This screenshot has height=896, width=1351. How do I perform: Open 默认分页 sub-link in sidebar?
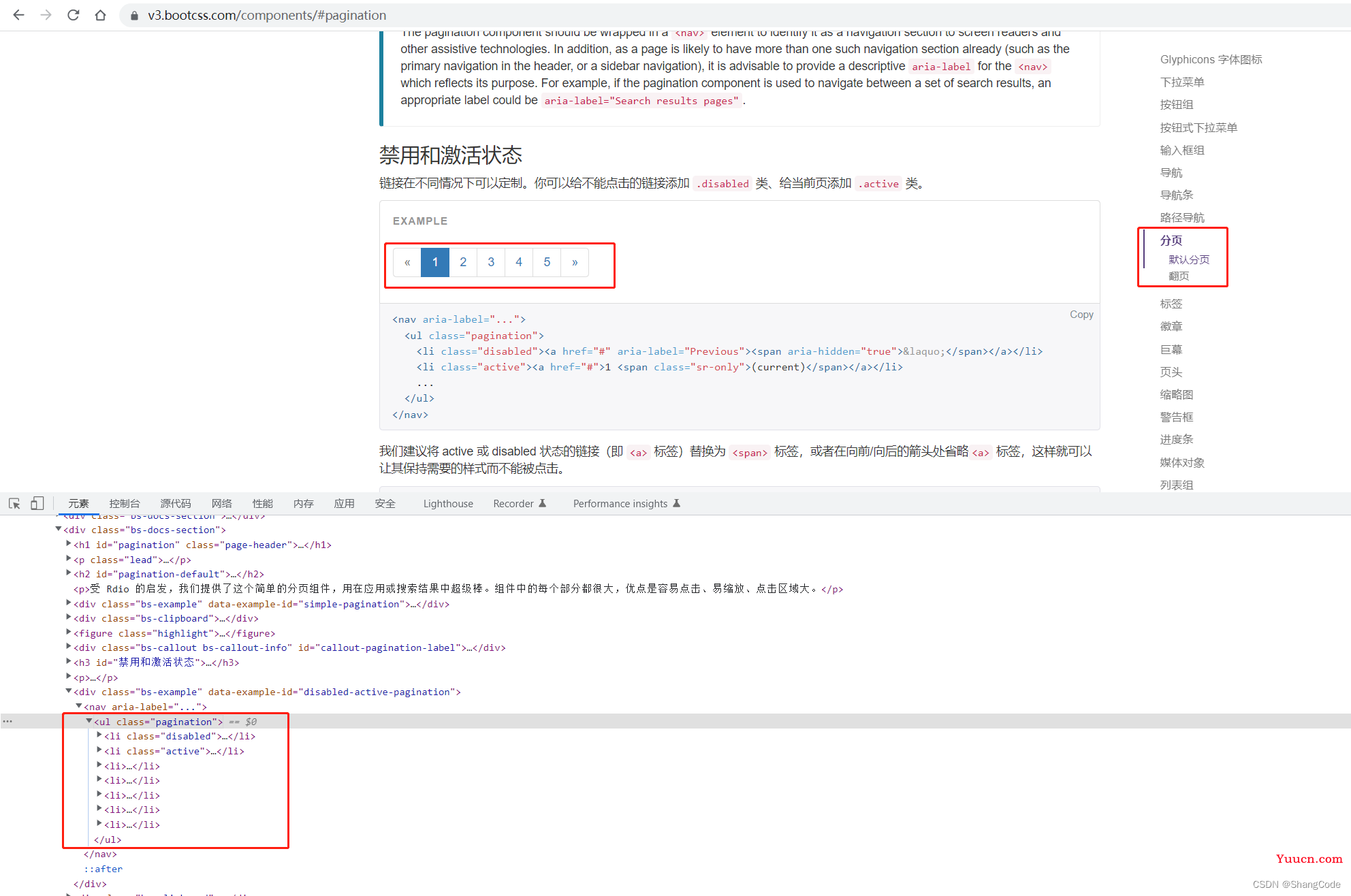click(1189, 259)
